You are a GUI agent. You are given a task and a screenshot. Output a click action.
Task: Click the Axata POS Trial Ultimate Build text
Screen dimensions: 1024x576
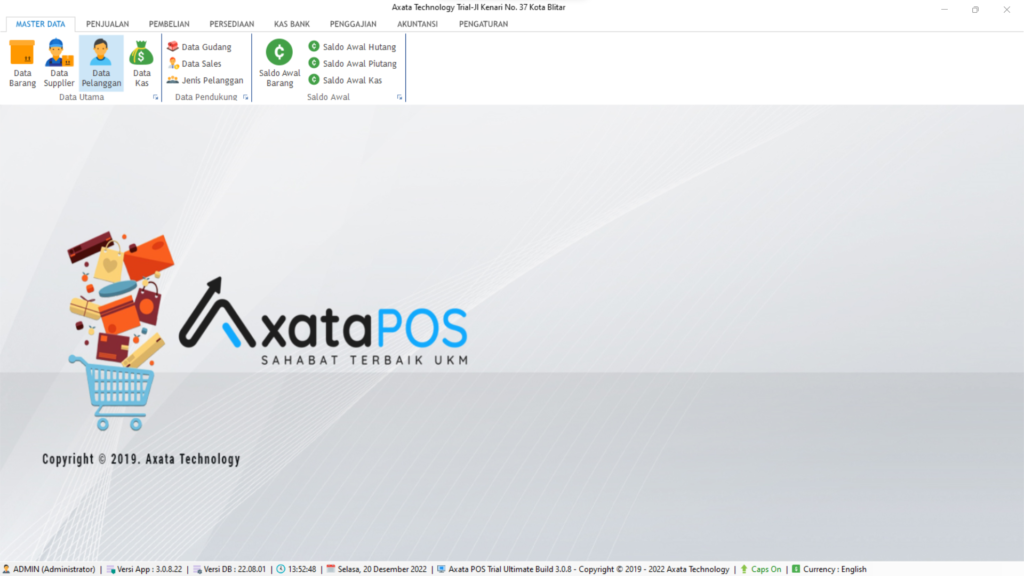(x=583, y=569)
